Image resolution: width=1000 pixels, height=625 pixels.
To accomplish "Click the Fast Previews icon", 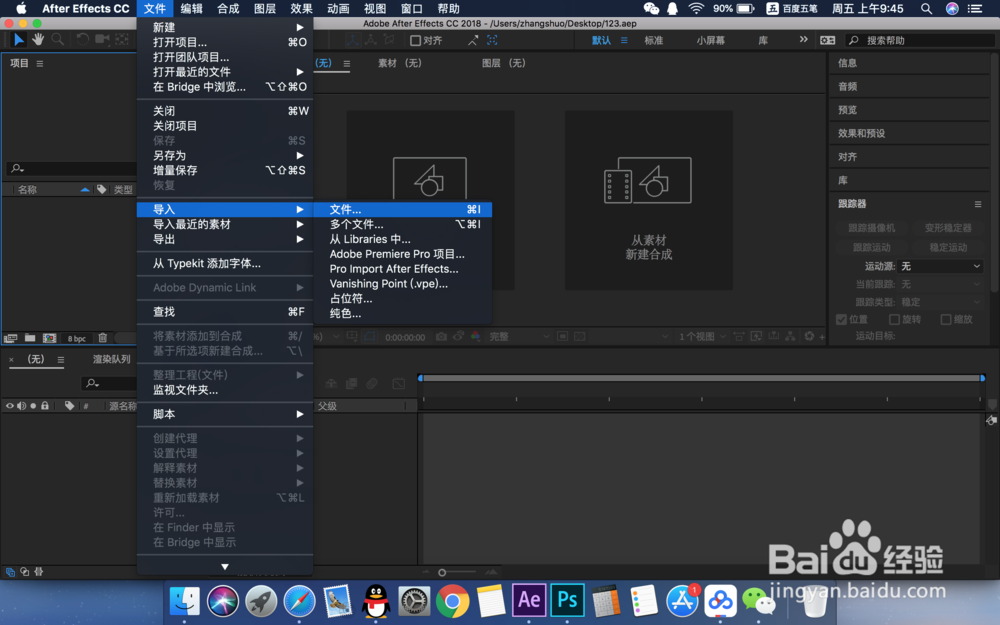I will pyautogui.click(x=756, y=336).
